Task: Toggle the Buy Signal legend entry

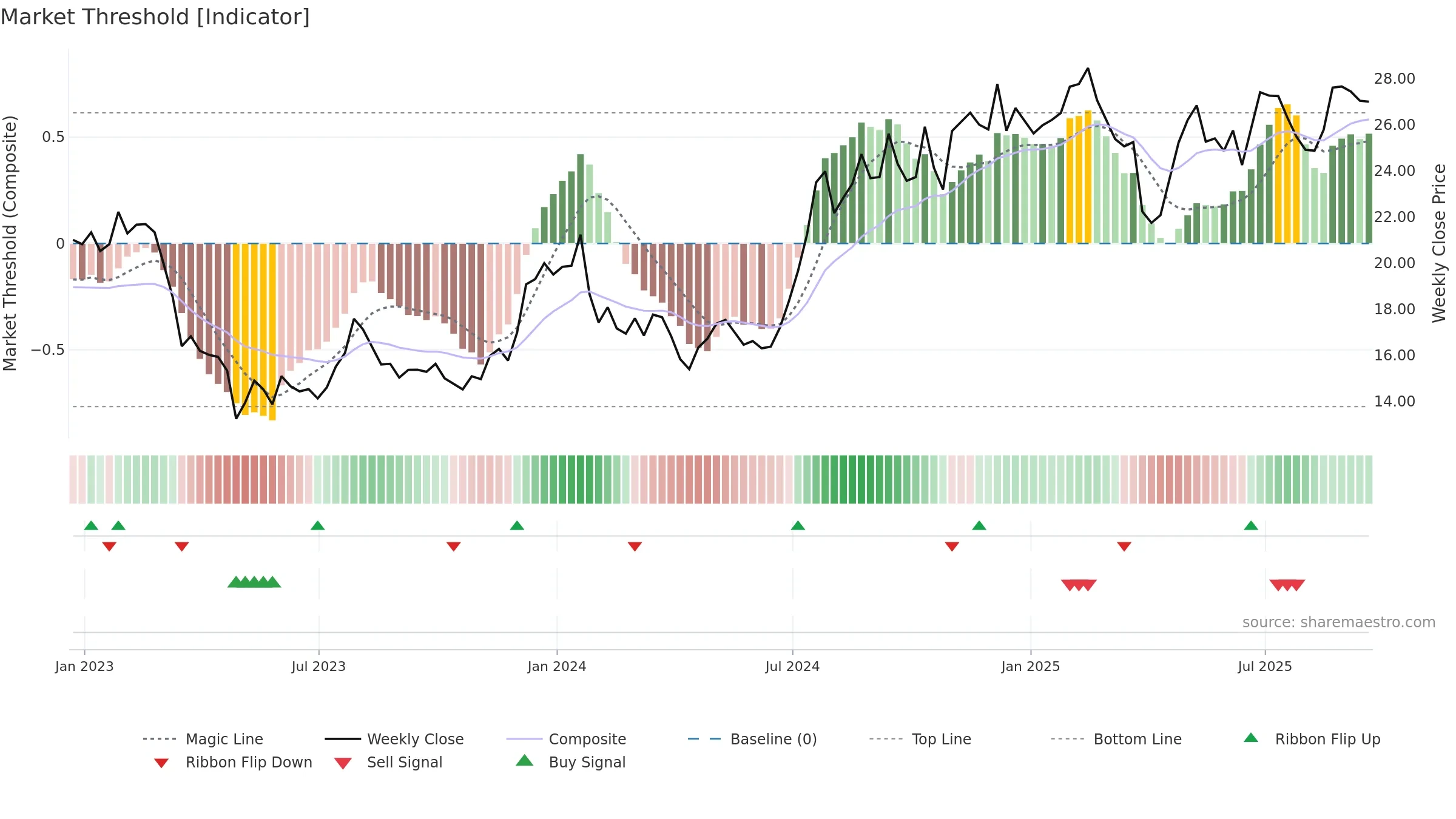Action: coord(570,762)
